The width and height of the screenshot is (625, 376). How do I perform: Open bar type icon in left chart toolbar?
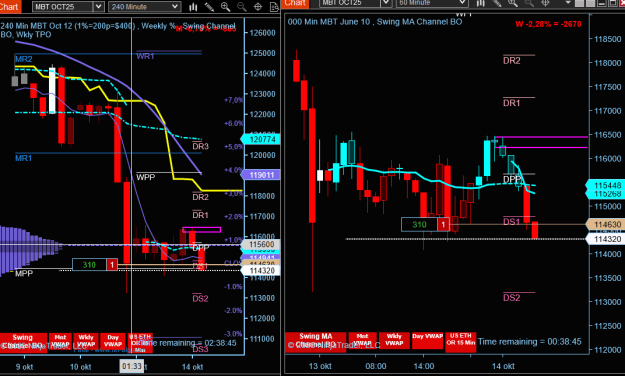point(193,6)
